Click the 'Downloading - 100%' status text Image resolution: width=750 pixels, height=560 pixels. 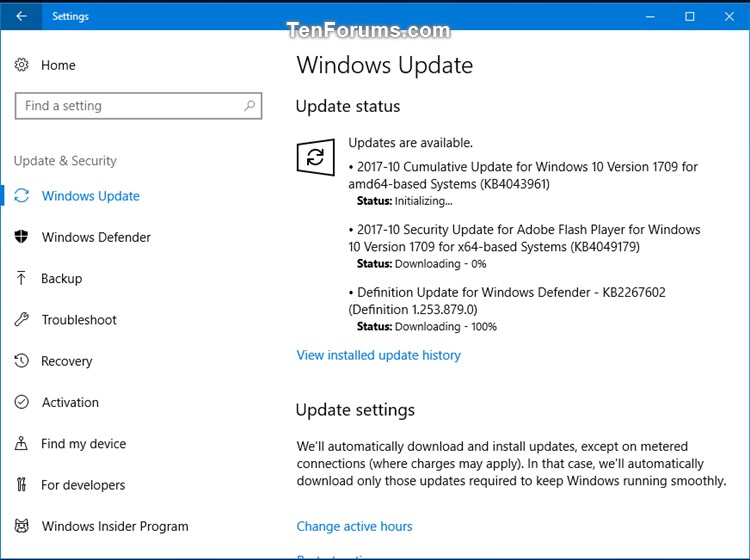[x=446, y=326]
